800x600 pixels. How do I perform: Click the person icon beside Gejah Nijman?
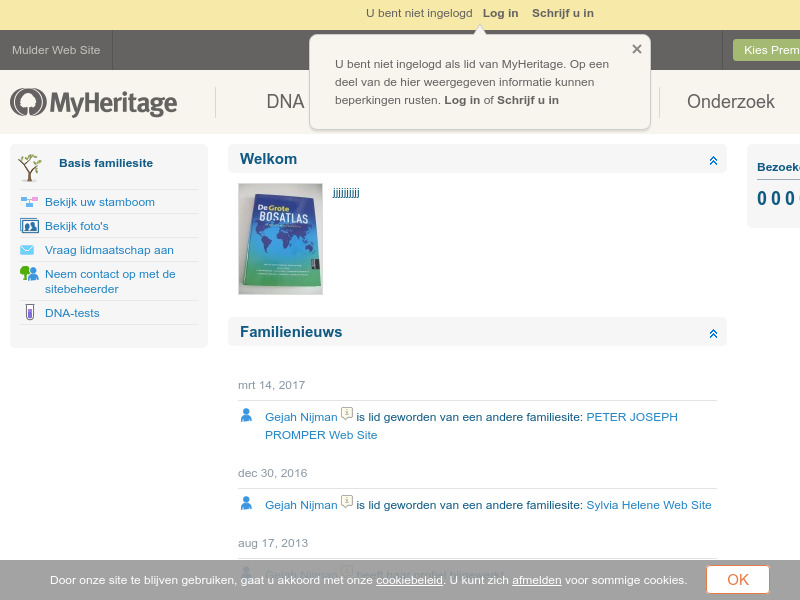[x=246, y=415]
